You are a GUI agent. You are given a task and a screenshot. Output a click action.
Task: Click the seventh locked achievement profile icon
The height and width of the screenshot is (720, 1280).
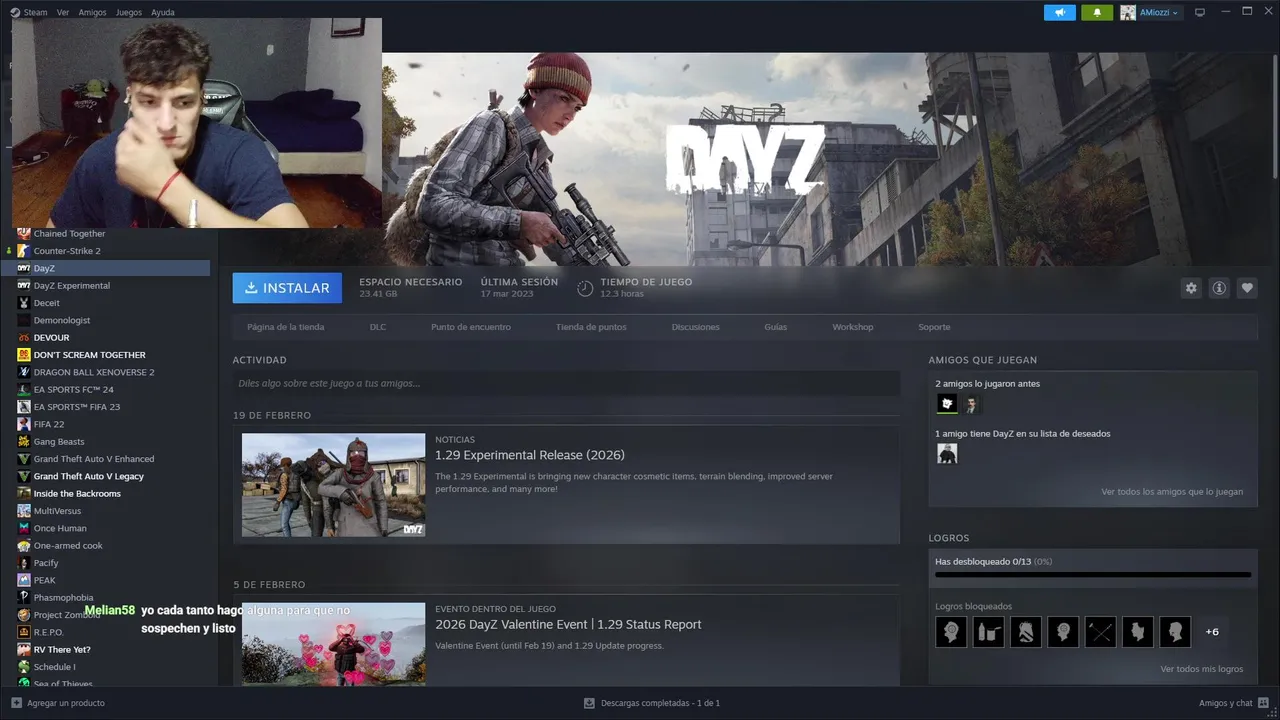[1175, 632]
